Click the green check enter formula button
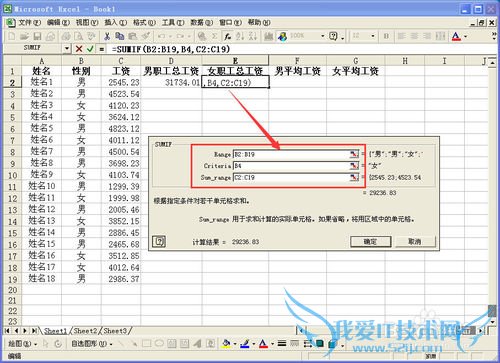This screenshot has width=500, height=363. [x=90, y=49]
